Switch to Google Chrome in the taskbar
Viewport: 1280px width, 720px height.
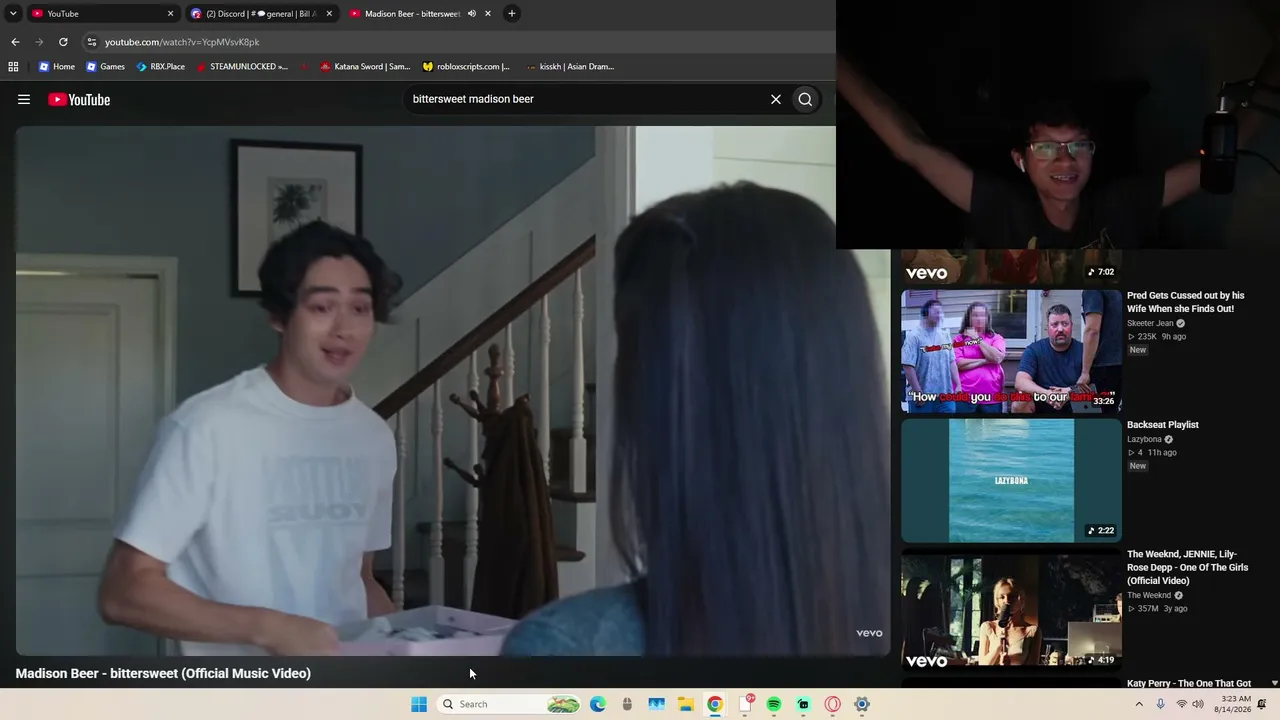click(x=715, y=704)
